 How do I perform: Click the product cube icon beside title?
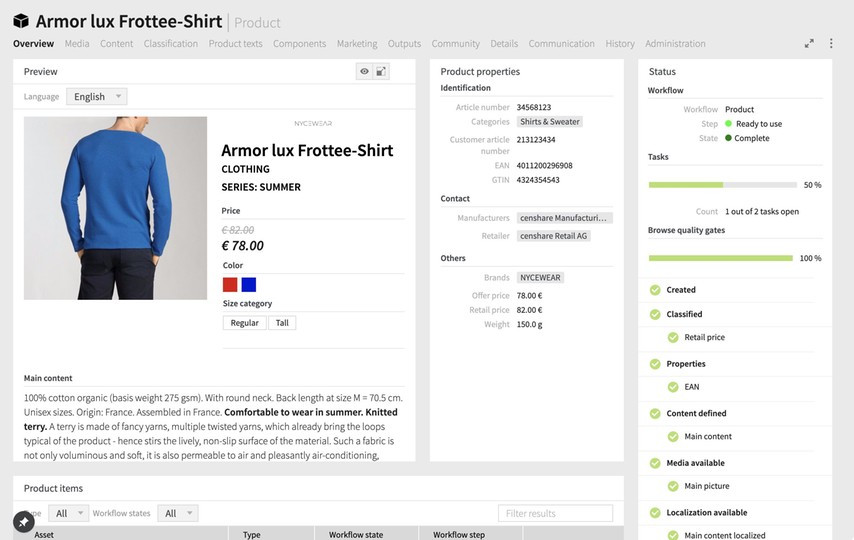21,21
